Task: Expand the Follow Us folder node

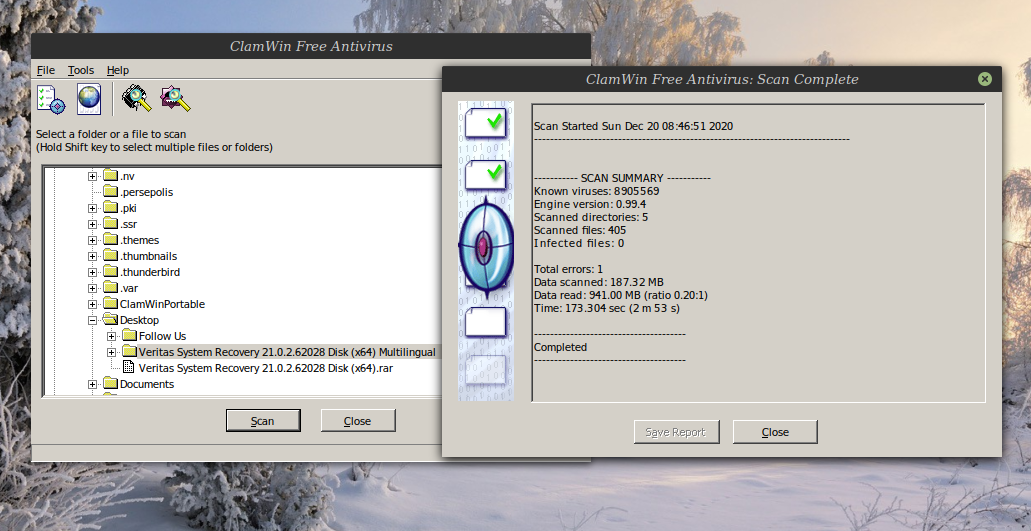Action: pos(112,336)
